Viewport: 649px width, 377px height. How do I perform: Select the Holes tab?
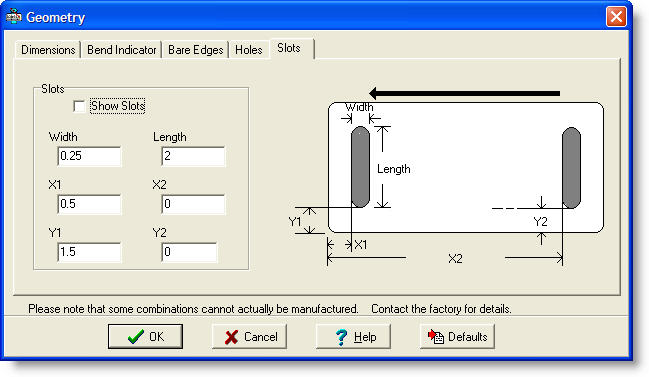point(248,50)
